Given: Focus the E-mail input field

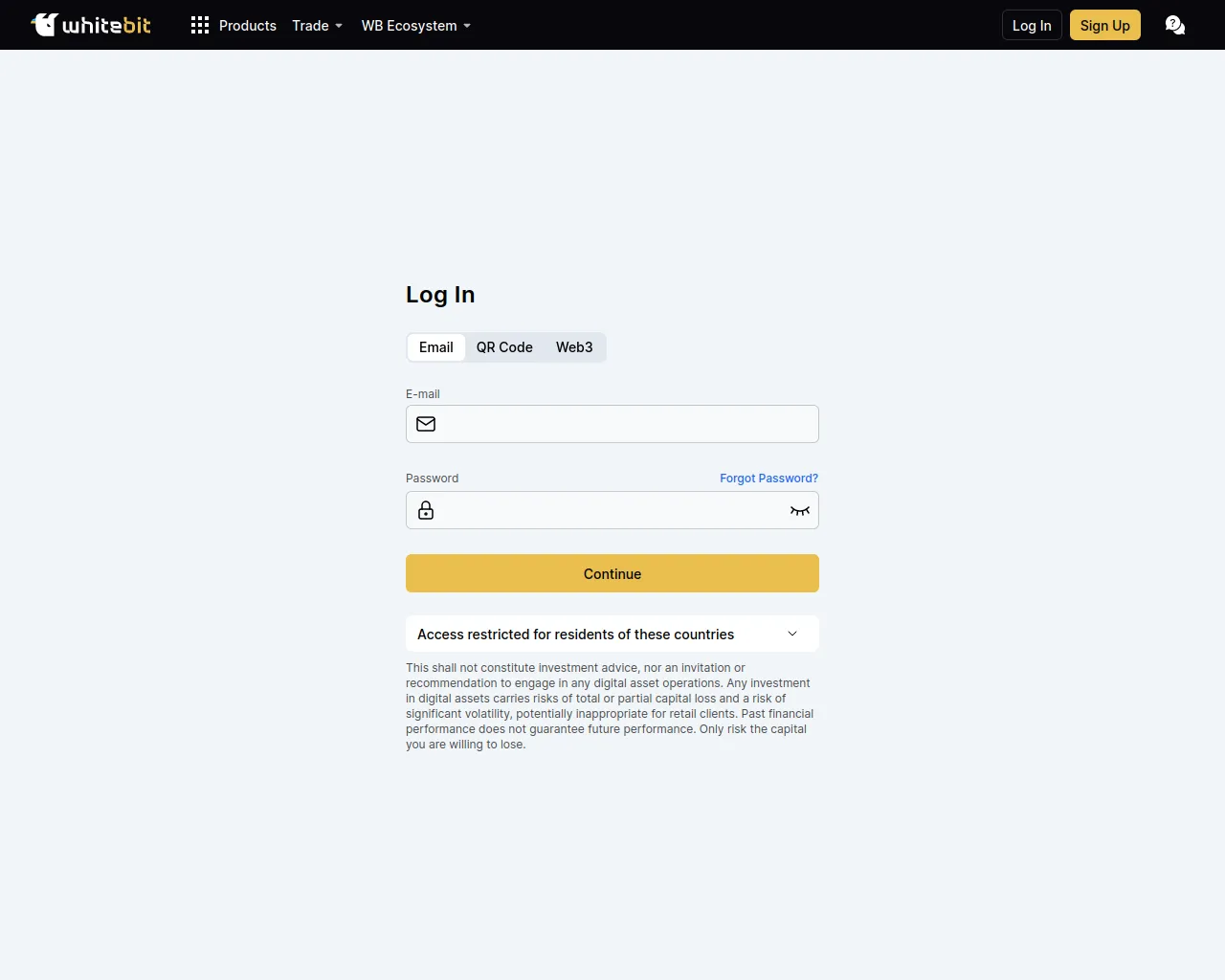Looking at the screenshot, I should [x=622, y=424].
